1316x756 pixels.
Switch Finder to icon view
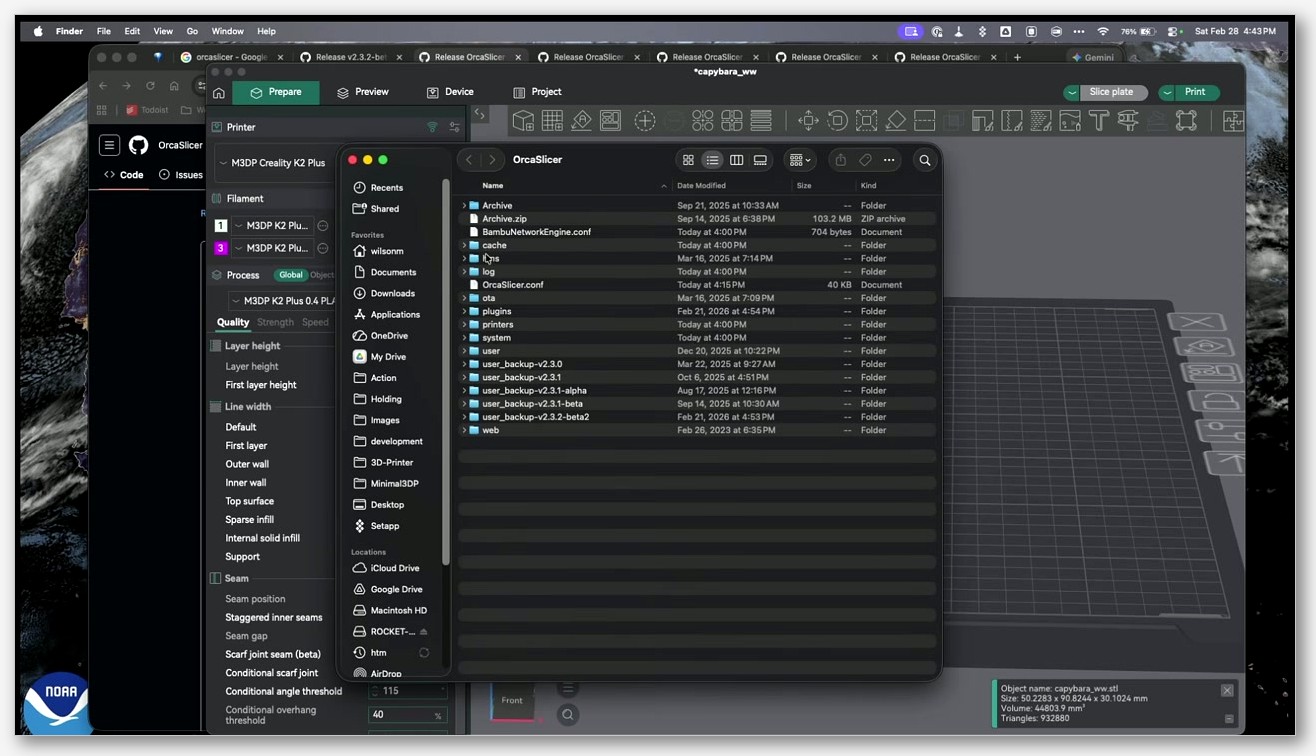(688, 160)
